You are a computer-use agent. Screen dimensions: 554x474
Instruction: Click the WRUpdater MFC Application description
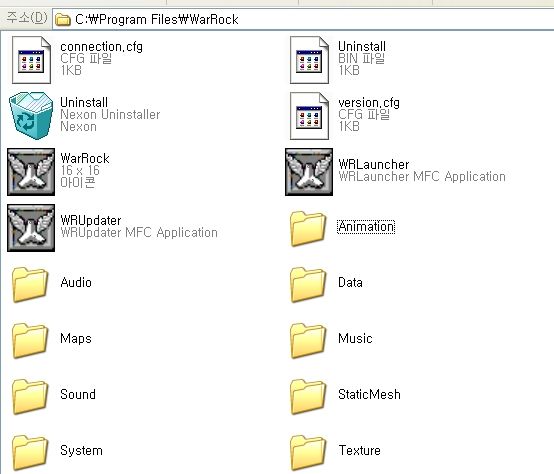(139, 232)
